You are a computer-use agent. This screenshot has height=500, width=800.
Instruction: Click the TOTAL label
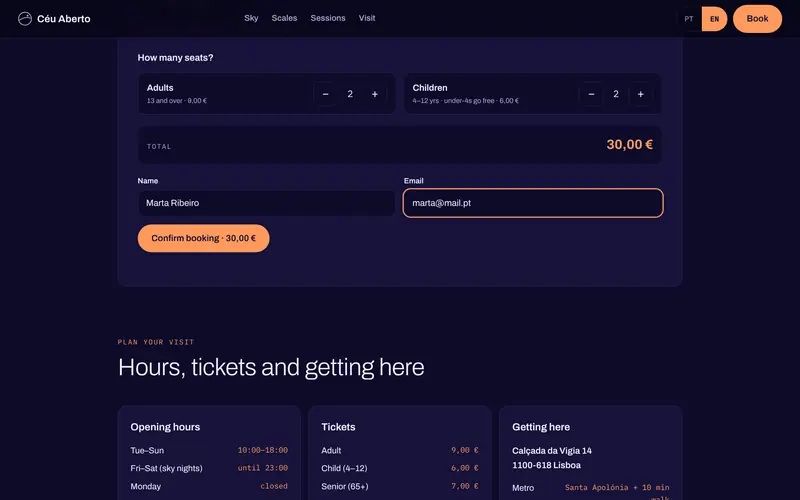point(159,146)
